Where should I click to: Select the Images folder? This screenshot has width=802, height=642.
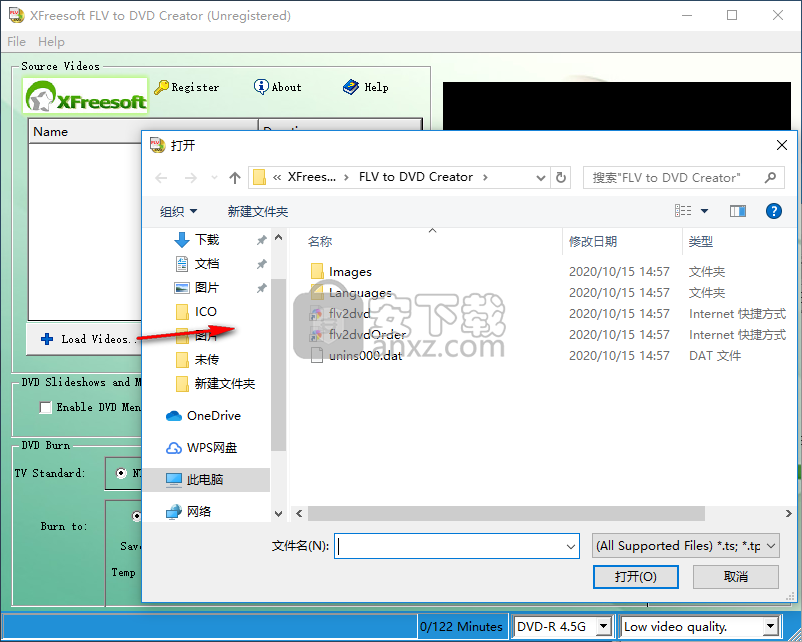(350, 272)
